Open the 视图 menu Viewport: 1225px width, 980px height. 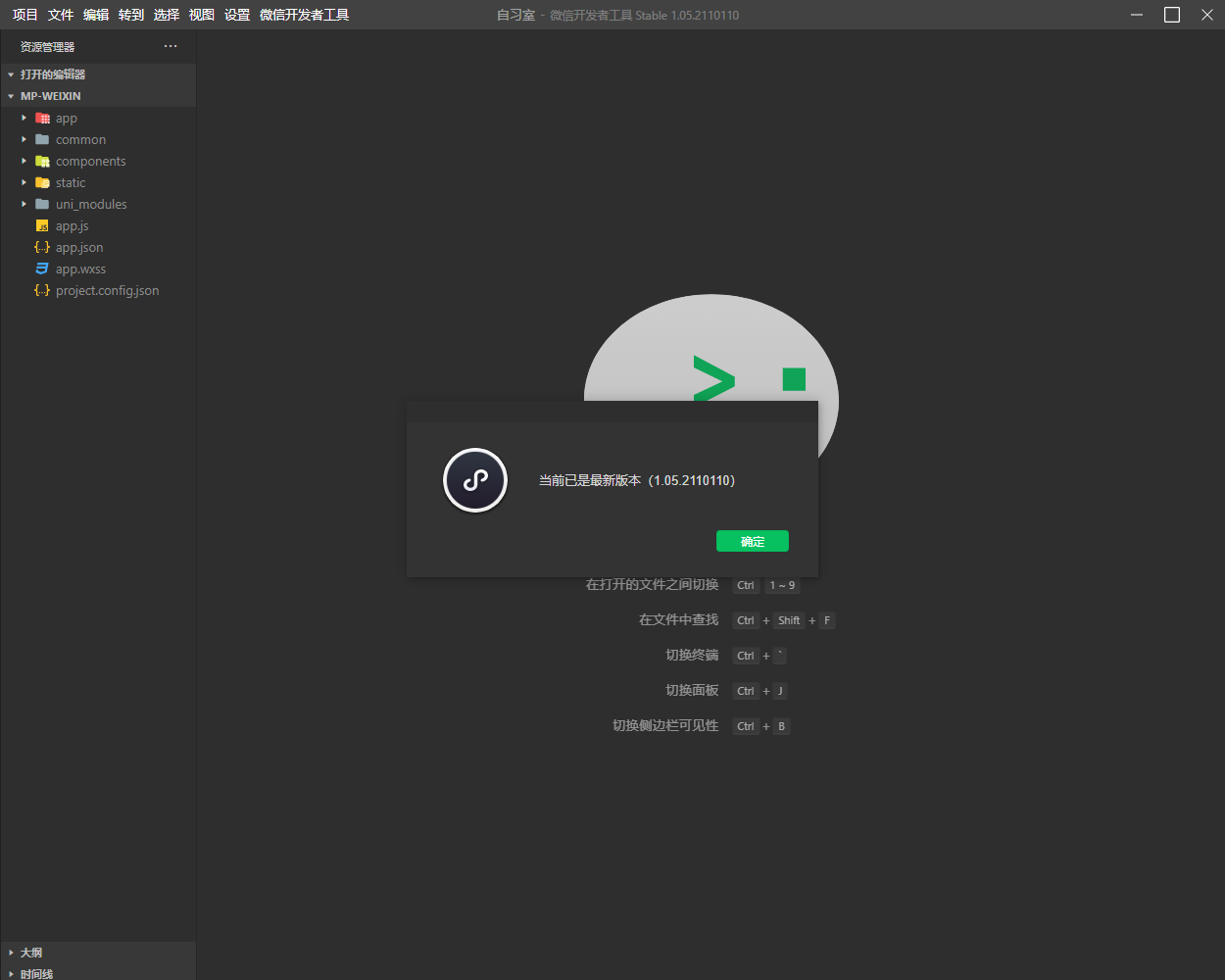202,15
